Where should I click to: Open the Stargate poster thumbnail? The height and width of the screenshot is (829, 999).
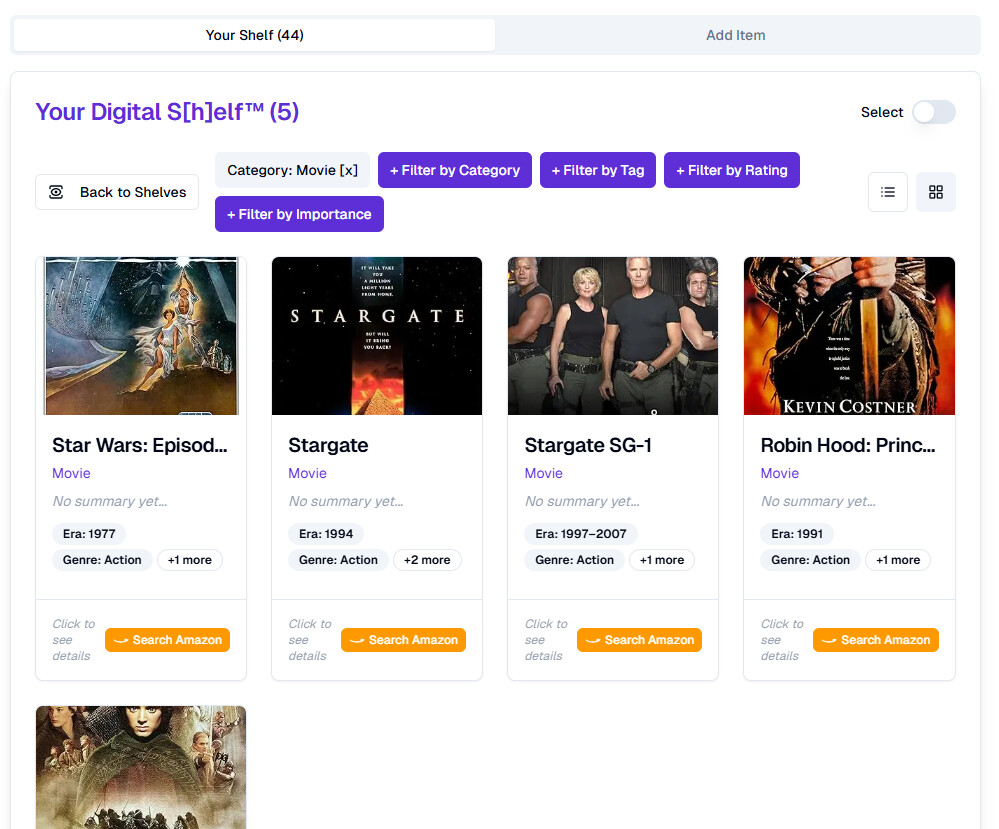[377, 336]
